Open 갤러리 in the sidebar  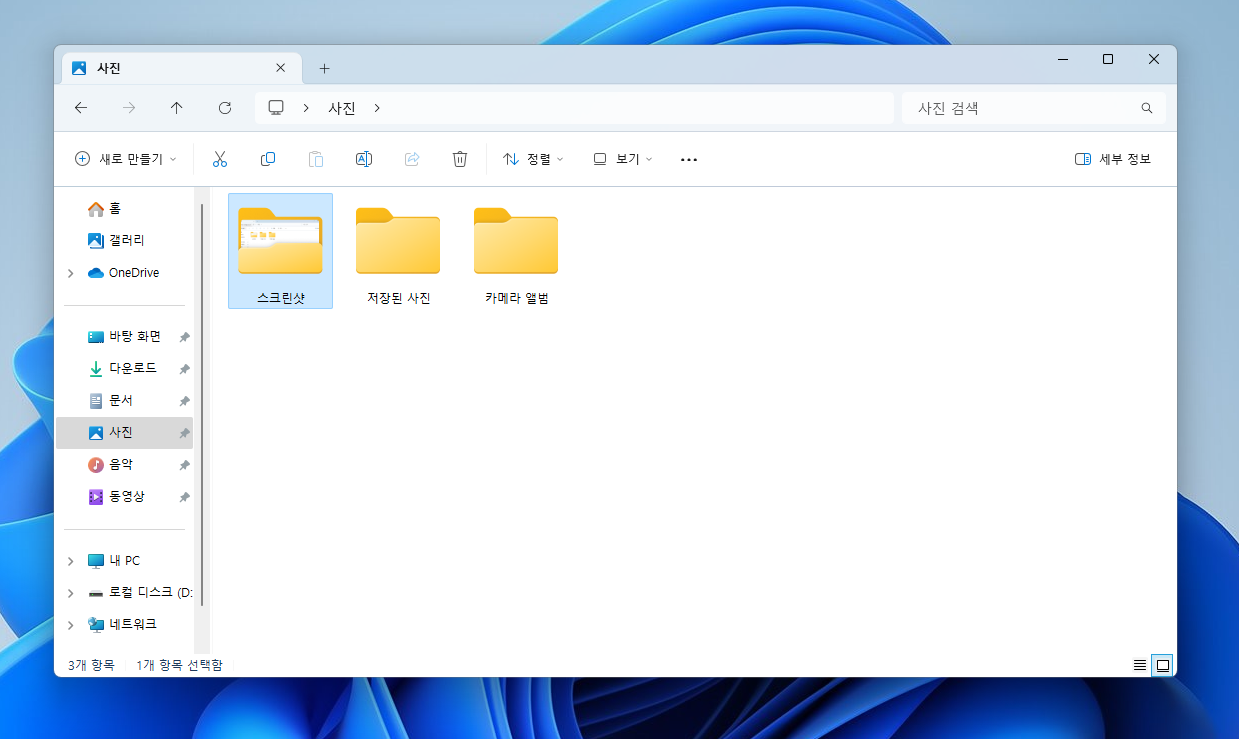pos(124,240)
